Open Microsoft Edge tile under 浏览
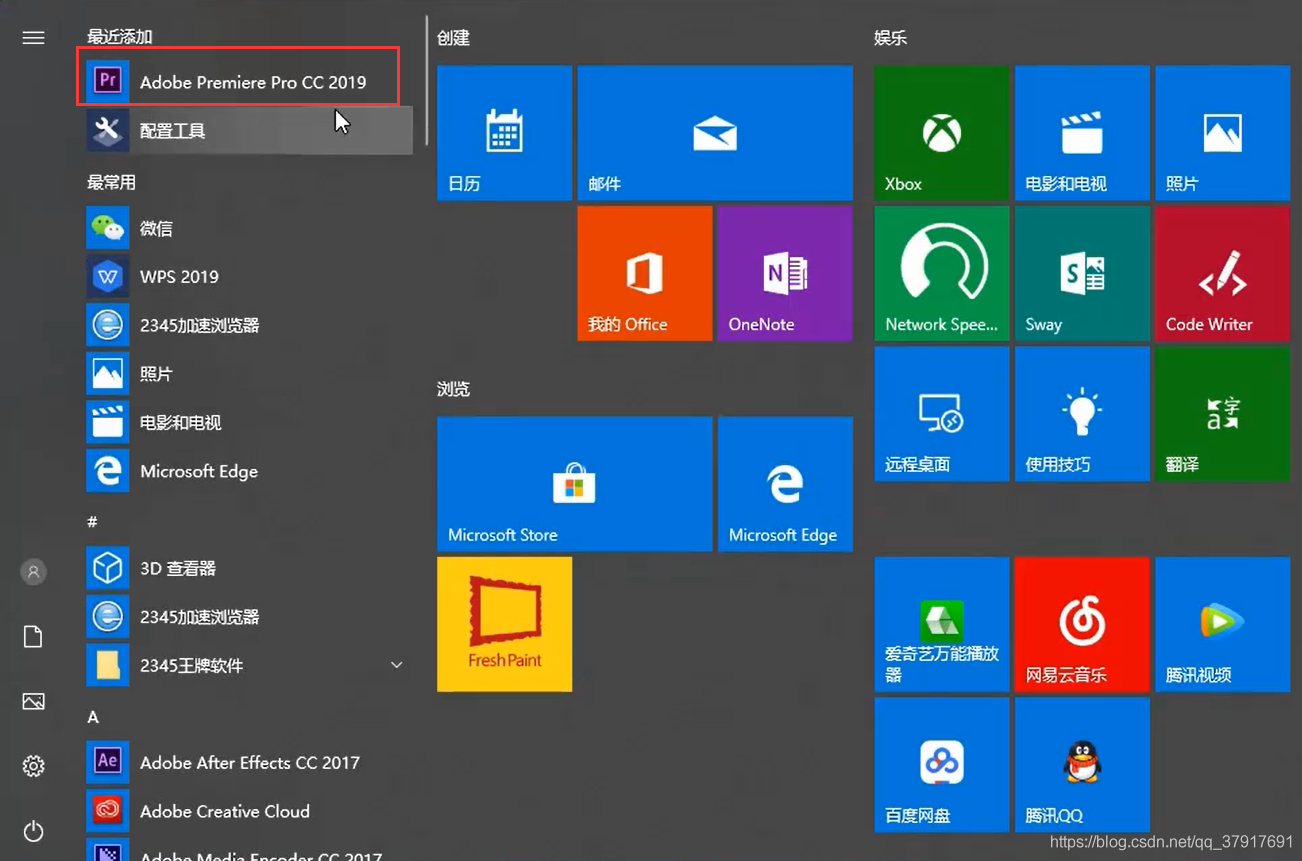Screen dimensions: 1302x861 point(785,484)
